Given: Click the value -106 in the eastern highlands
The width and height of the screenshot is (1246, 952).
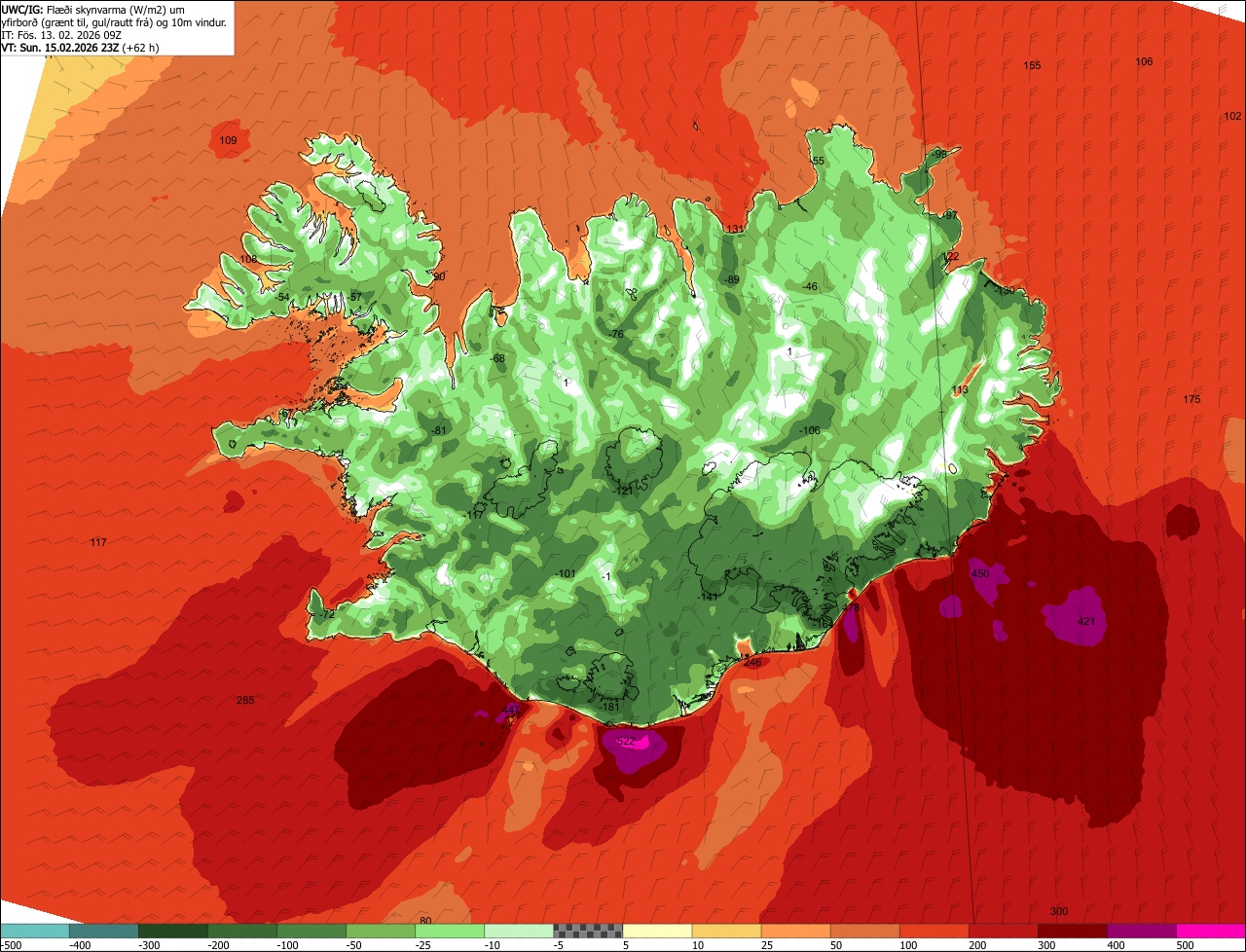Looking at the screenshot, I should [x=810, y=431].
